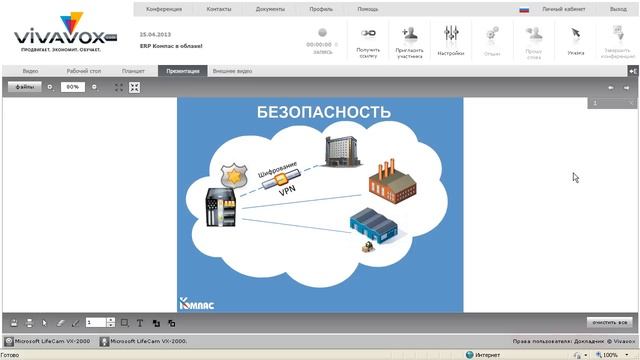The height and width of the screenshot is (360, 640).
Task: Click the 80% zoom field
Action: 73,87
